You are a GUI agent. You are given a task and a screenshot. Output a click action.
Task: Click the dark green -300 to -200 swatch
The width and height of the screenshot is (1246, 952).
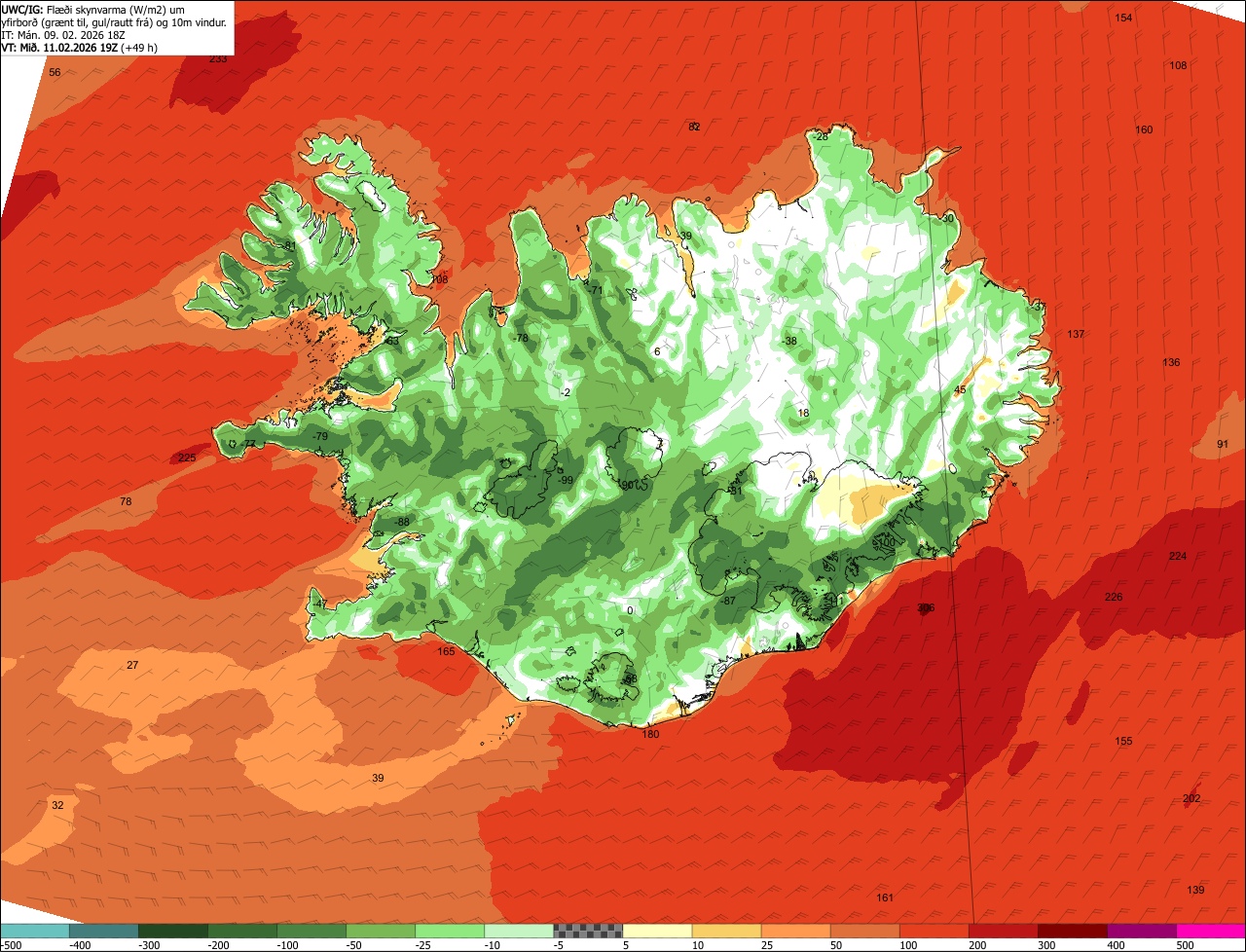(x=172, y=931)
